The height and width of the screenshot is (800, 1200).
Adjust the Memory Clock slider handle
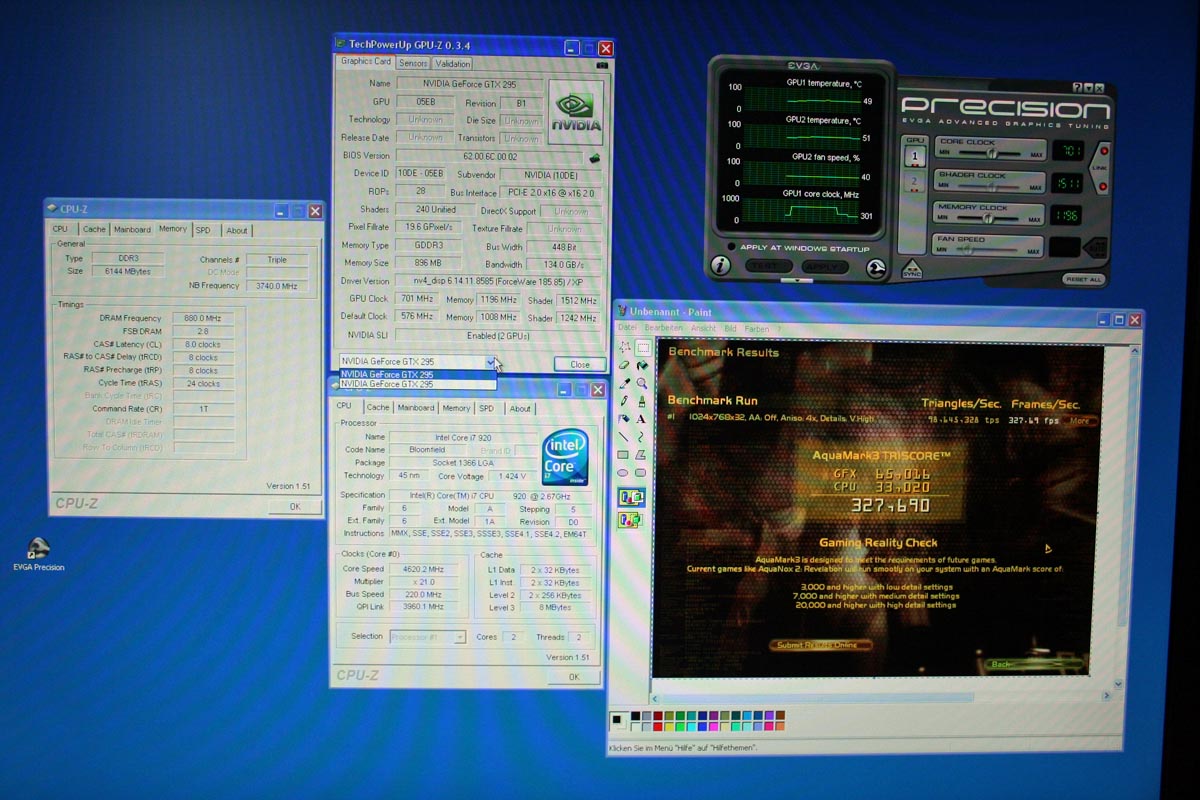987,218
